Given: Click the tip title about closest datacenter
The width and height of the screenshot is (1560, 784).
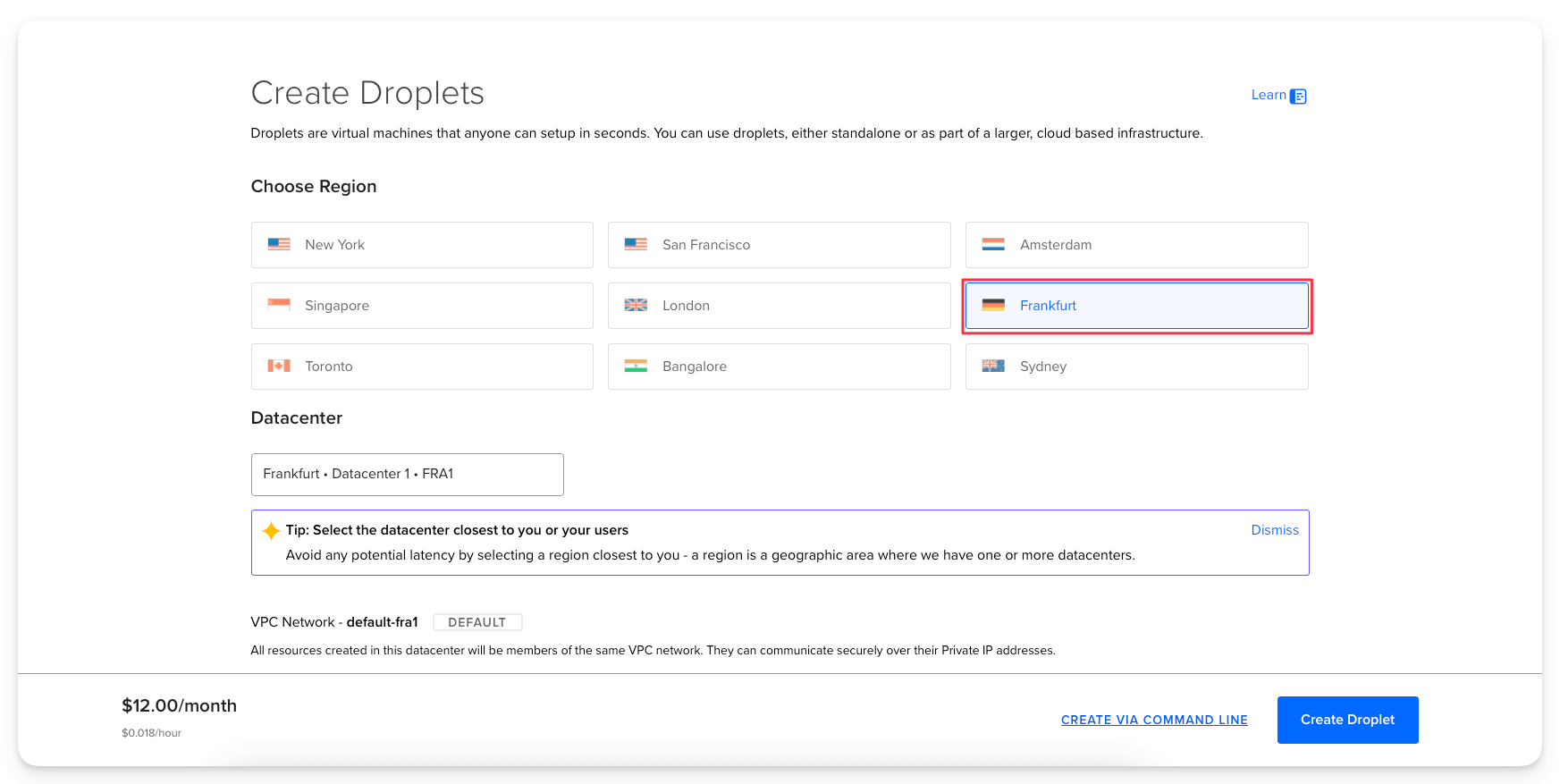Looking at the screenshot, I should pos(457,530).
